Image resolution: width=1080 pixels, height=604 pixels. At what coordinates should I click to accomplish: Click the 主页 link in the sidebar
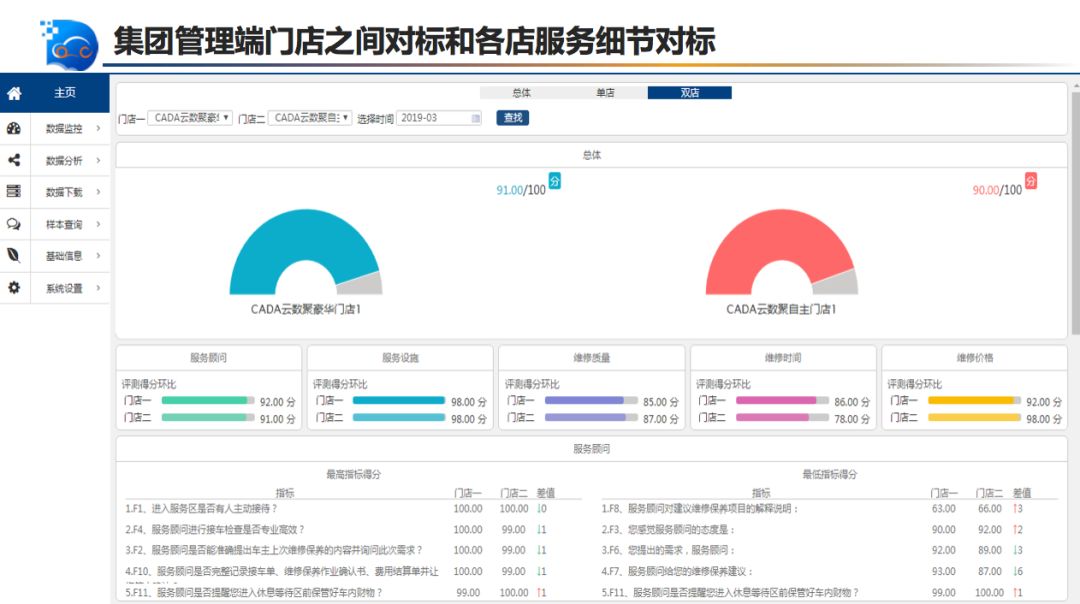coord(64,93)
